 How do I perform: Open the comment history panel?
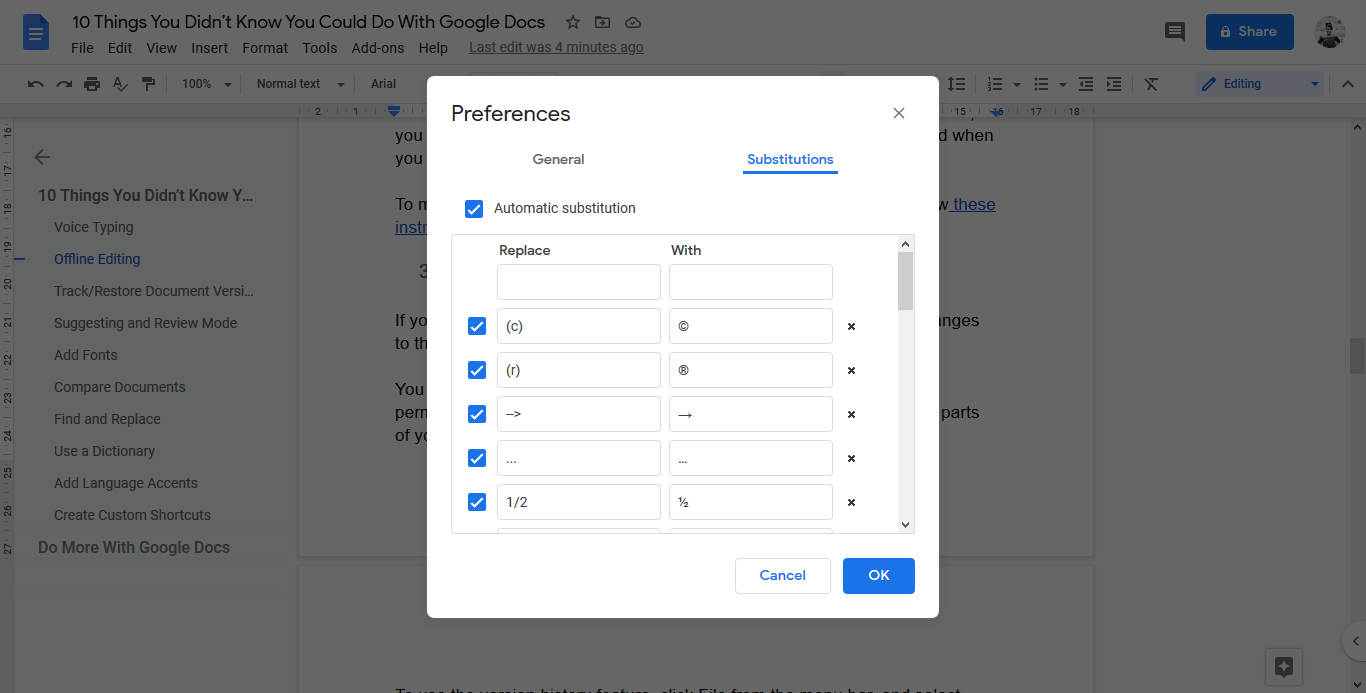pyautogui.click(x=1174, y=32)
